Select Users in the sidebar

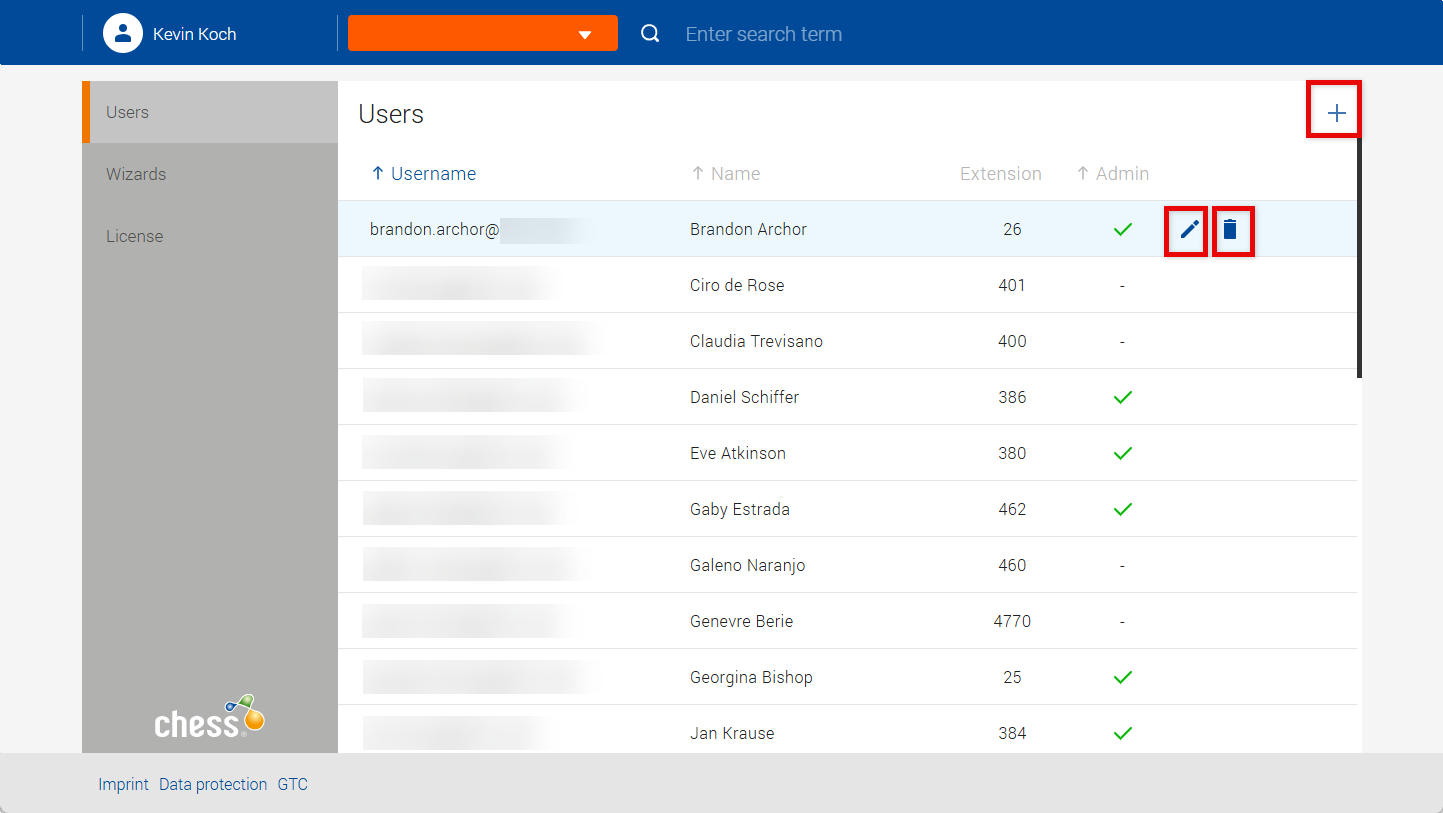127,112
